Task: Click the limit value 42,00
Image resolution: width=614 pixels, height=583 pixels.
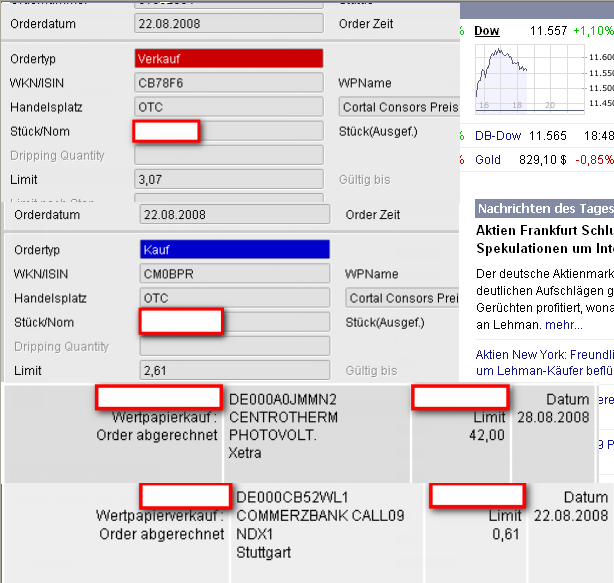Action: point(487,435)
